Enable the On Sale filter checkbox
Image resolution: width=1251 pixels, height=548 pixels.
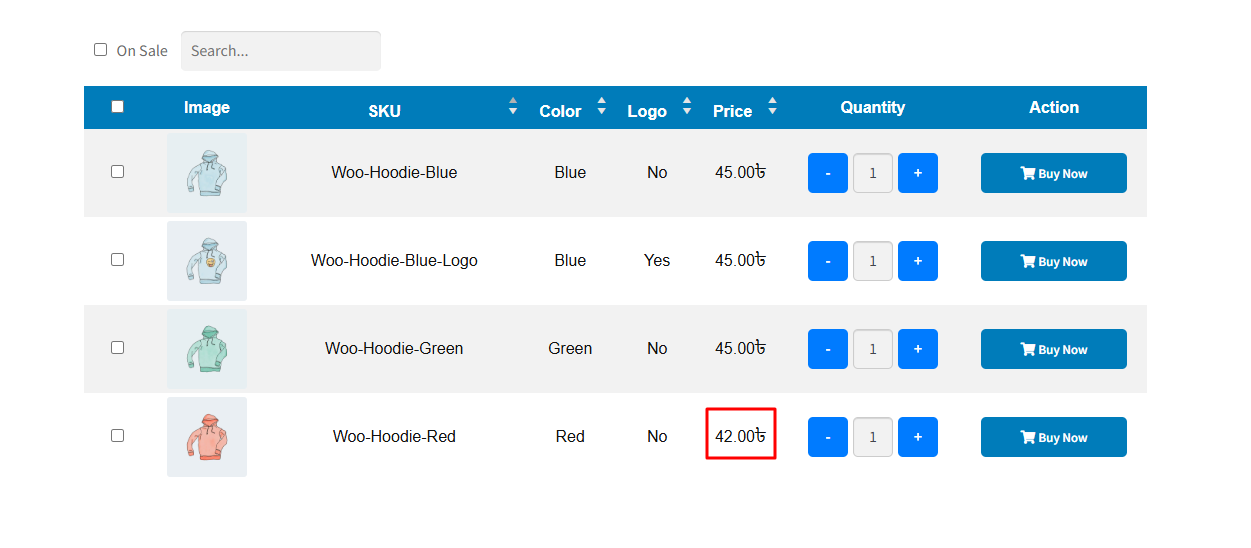[100, 50]
